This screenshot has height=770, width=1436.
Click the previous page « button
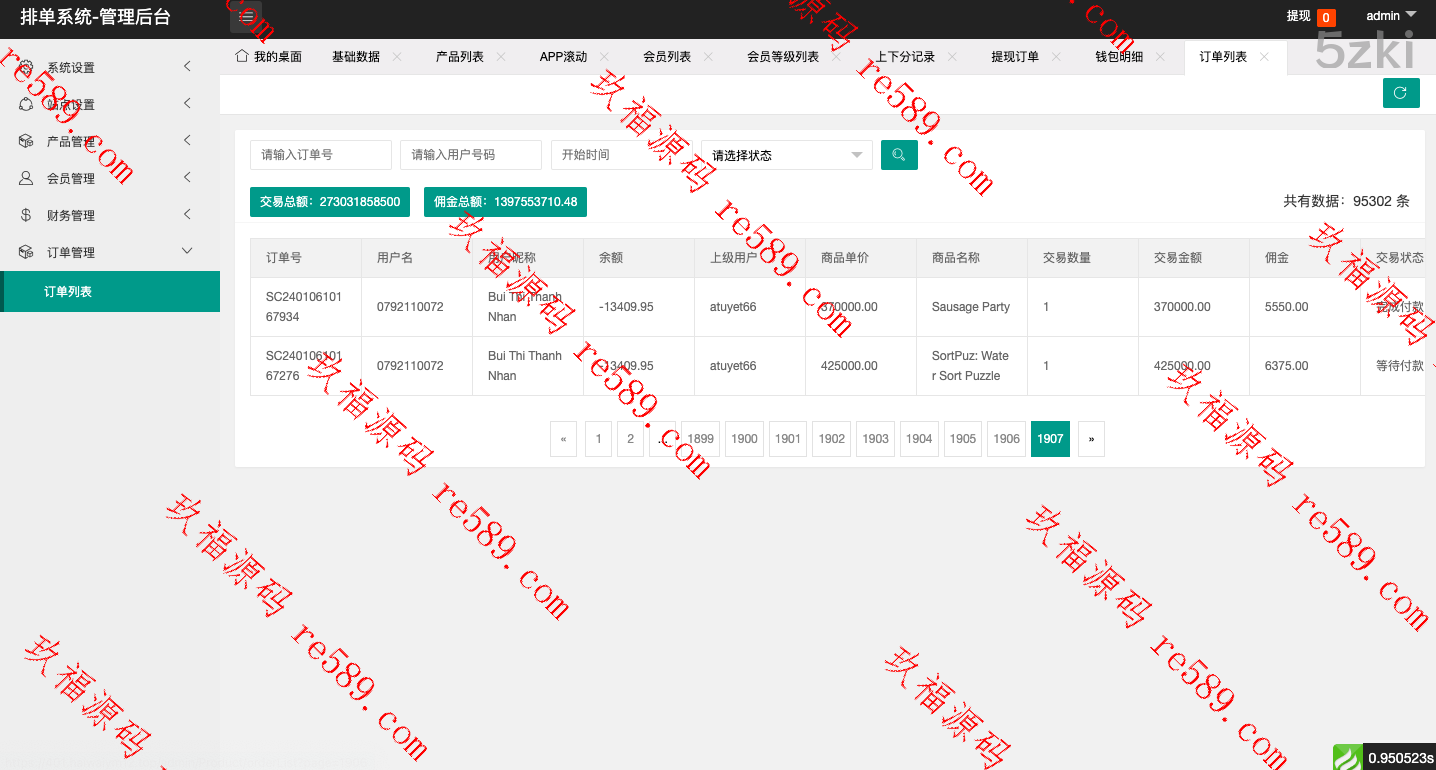(x=563, y=439)
